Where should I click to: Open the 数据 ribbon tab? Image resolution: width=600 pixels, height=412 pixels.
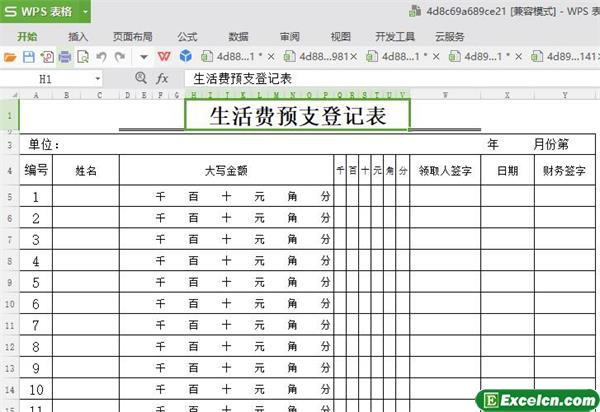pyautogui.click(x=238, y=37)
